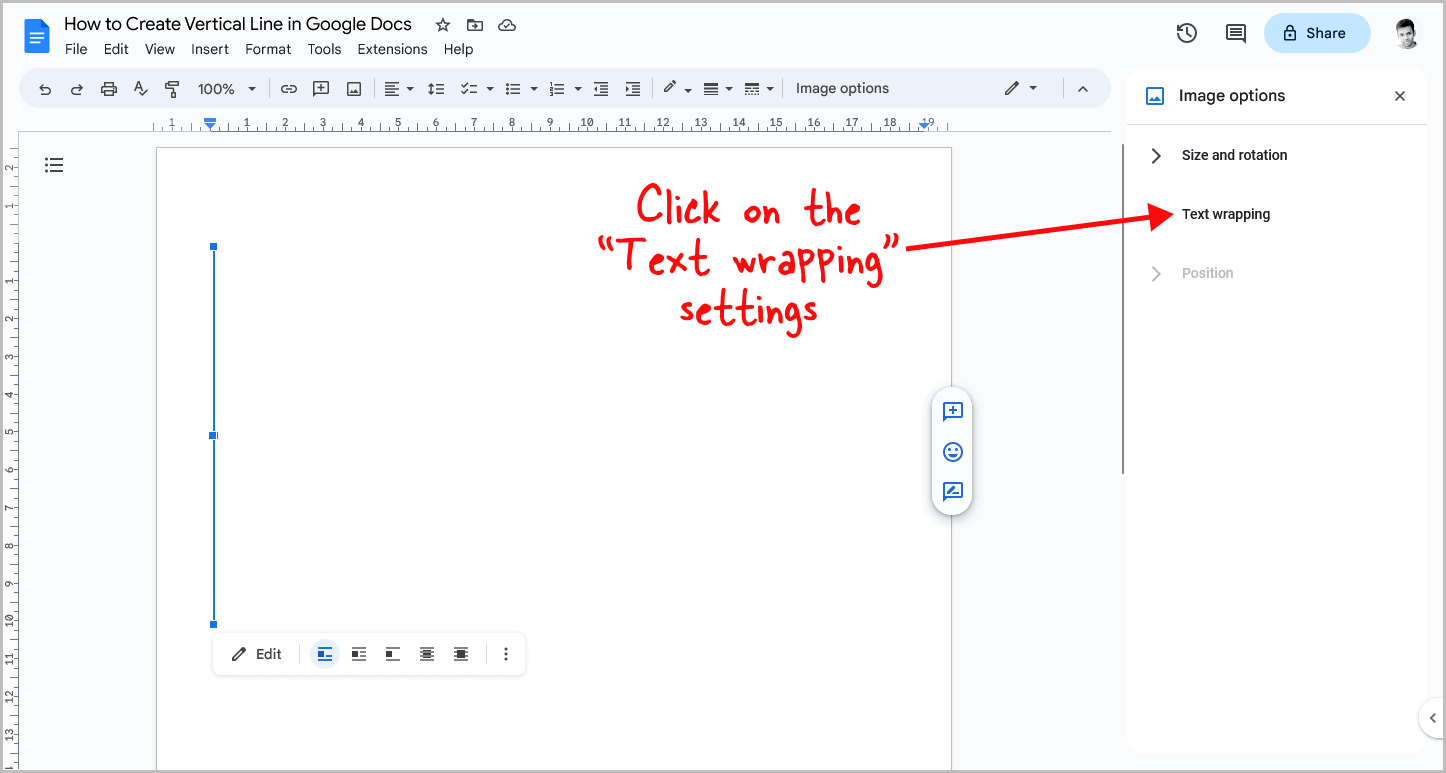This screenshot has width=1446, height=773.
Task: Insert an image from the toolbar
Action: [353, 88]
